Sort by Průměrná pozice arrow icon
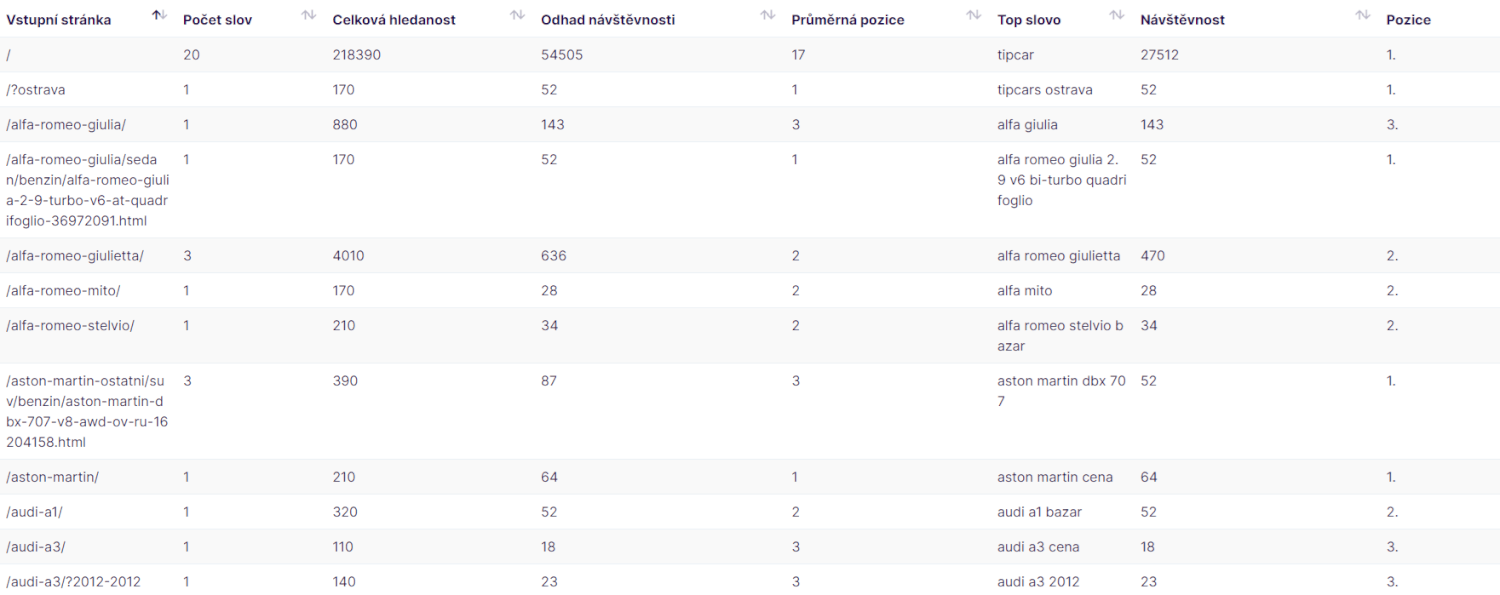The height and width of the screenshot is (595, 1500). pos(974,15)
